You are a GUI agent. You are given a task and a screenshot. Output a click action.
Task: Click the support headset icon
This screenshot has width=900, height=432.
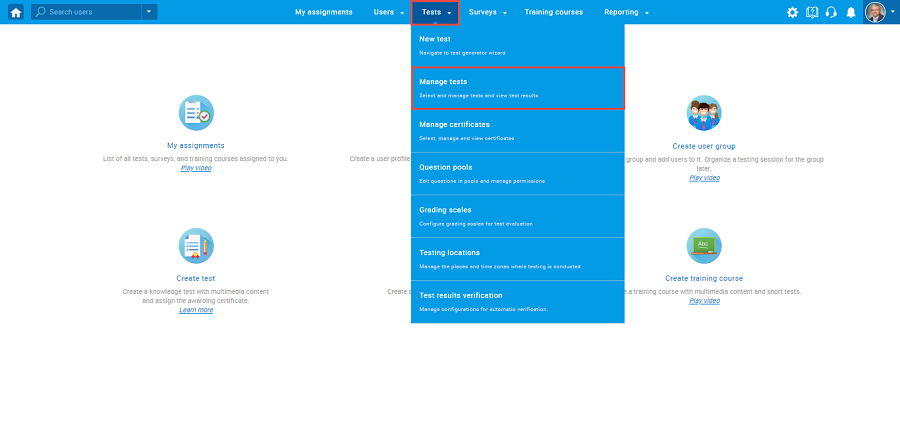click(x=831, y=12)
